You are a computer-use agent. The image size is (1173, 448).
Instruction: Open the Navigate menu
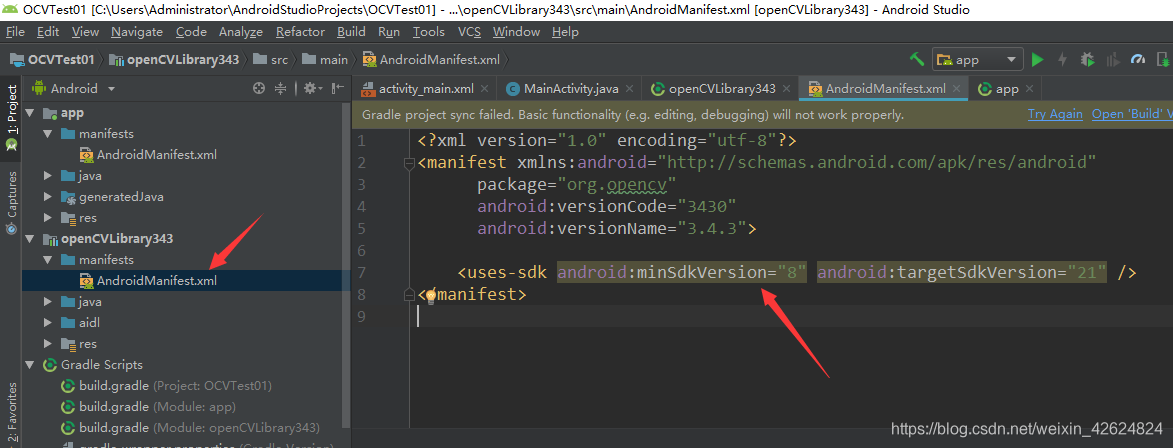click(x=137, y=31)
